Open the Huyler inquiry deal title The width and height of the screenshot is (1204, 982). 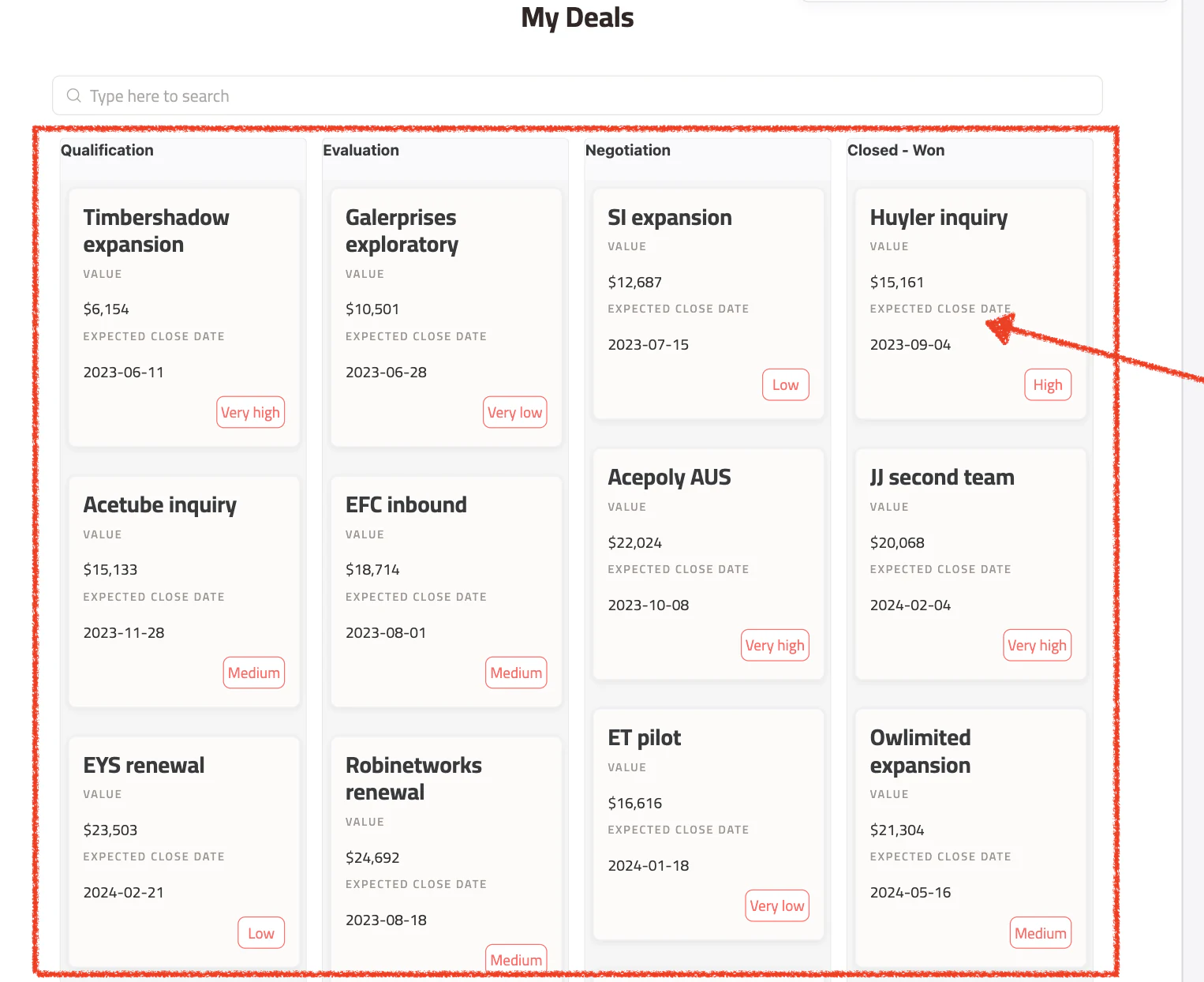(939, 217)
